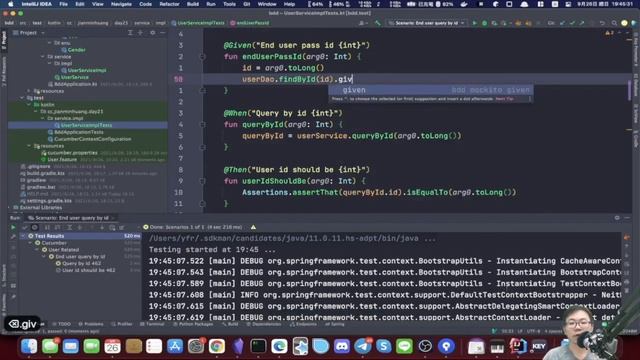Select 'User id should be 462' test result

click(88, 270)
